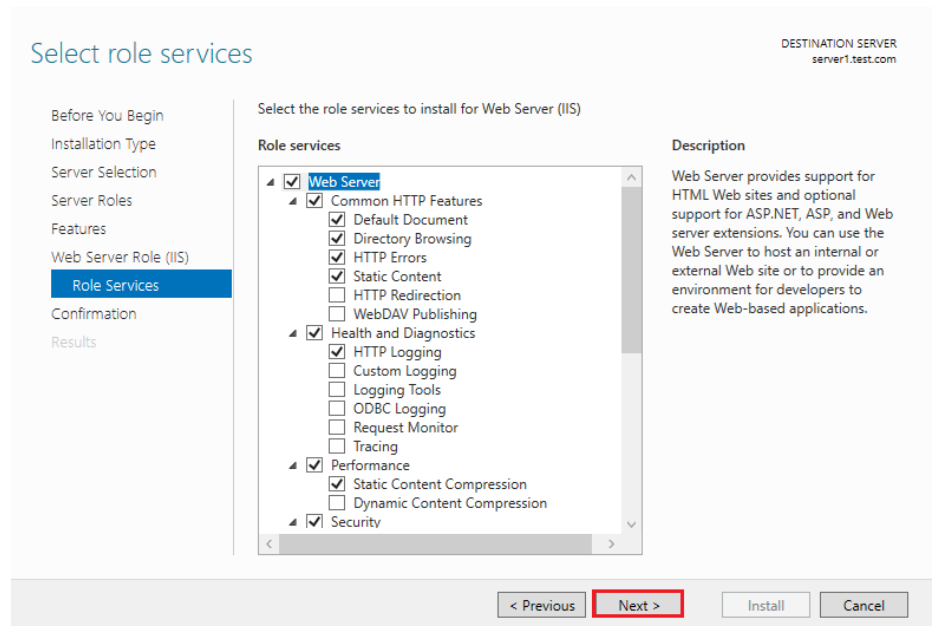This screenshot has height=631, width=941.
Task: Click the vertical scrollbar down arrow
Action: [631, 524]
